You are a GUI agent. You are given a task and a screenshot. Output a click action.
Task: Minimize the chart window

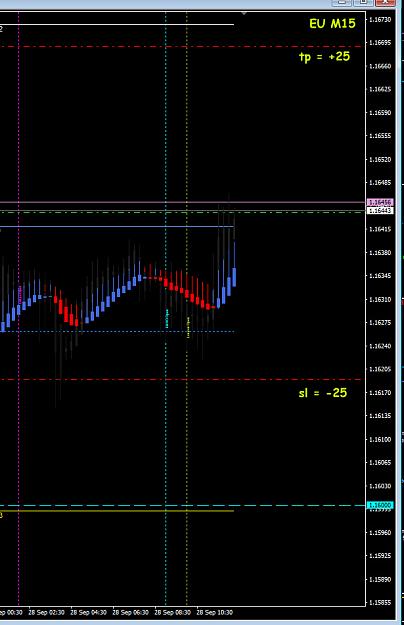pyautogui.click(x=342, y=2)
